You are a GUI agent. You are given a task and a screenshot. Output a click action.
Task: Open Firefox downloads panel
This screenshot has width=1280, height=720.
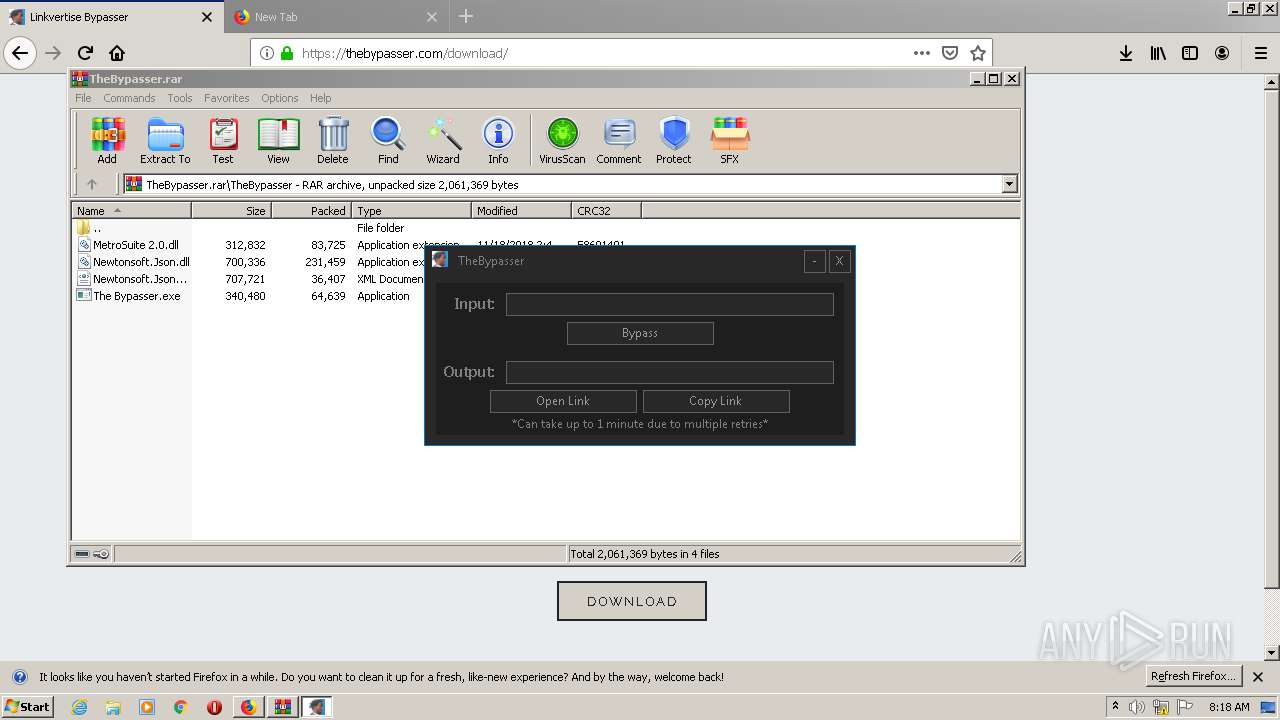tap(1126, 53)
